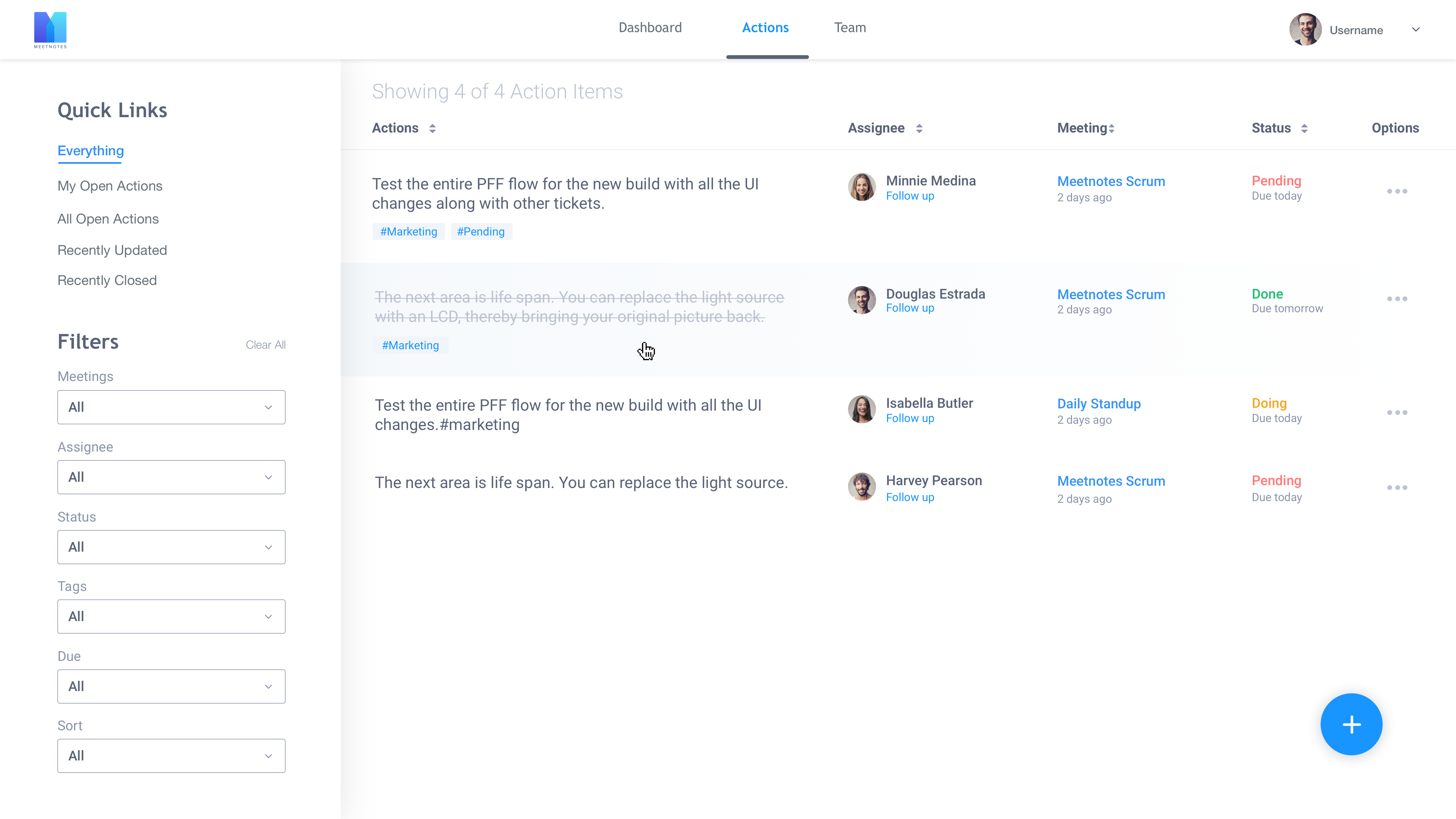Image resolution: width=1456 pixels, height=819 pixels.
Task: Click Follow up under Douglas Estrada
Action: [x=910, y=308]
